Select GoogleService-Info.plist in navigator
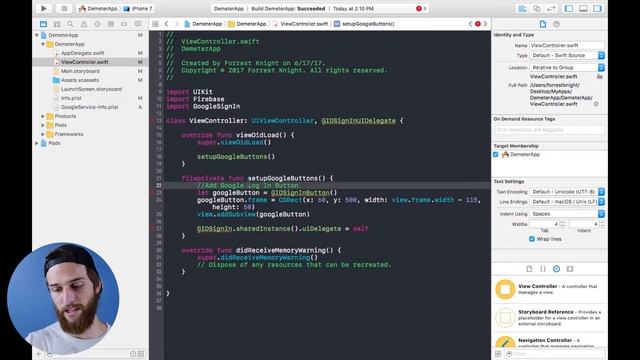Viewport: 640px width, 360px height. 89,107
